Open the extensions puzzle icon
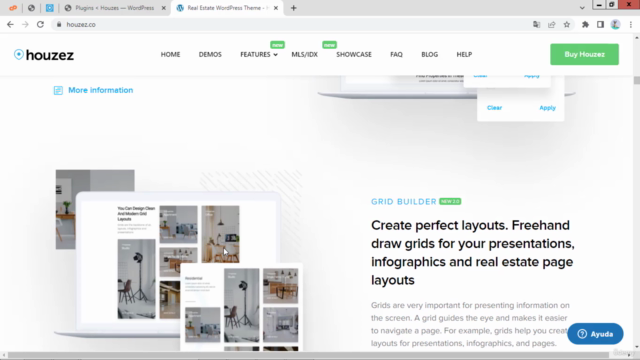 tap(585, 24)
